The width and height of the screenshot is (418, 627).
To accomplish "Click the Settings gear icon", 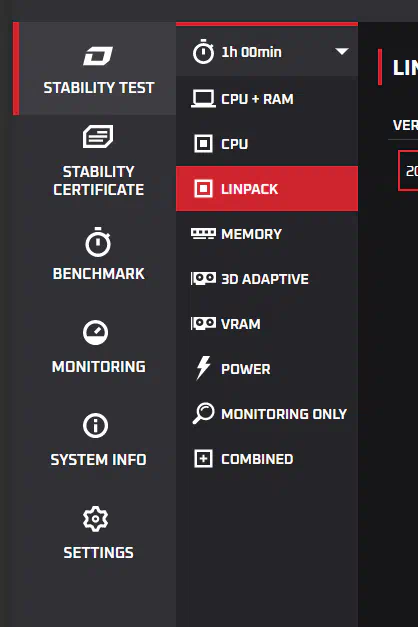I will tap(96, 519).
